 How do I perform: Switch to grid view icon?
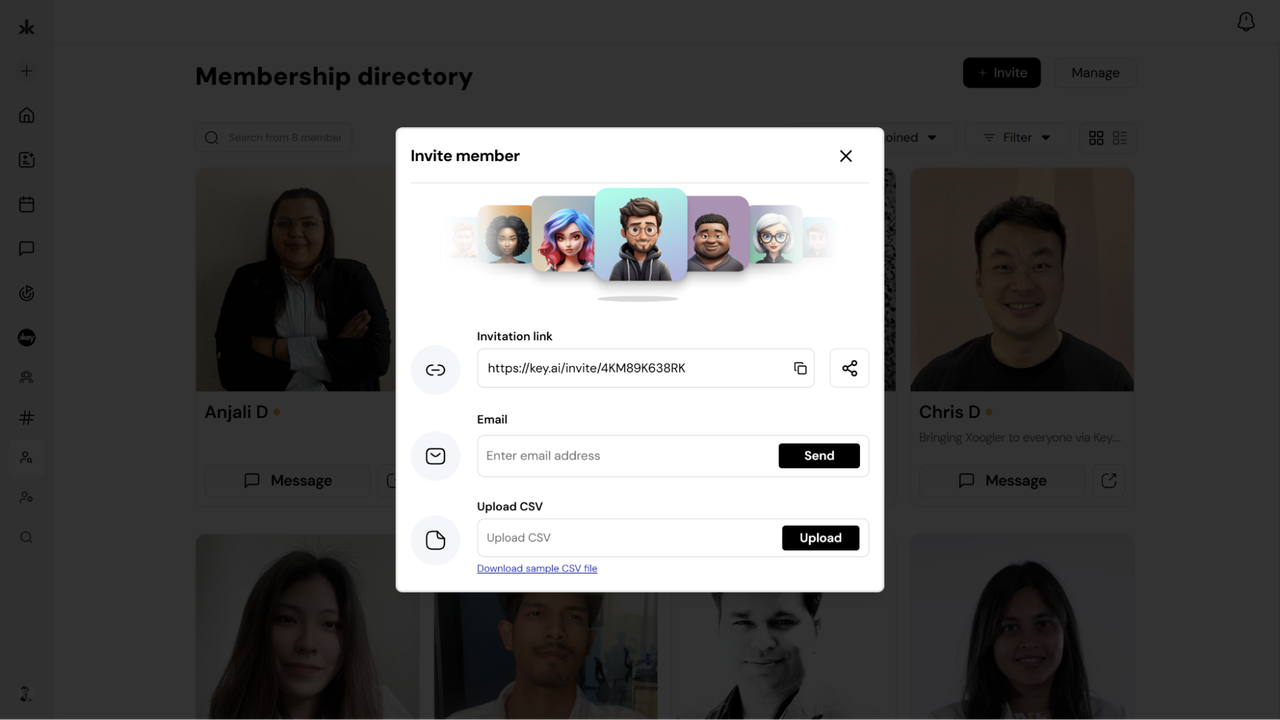click(1096, 138)
